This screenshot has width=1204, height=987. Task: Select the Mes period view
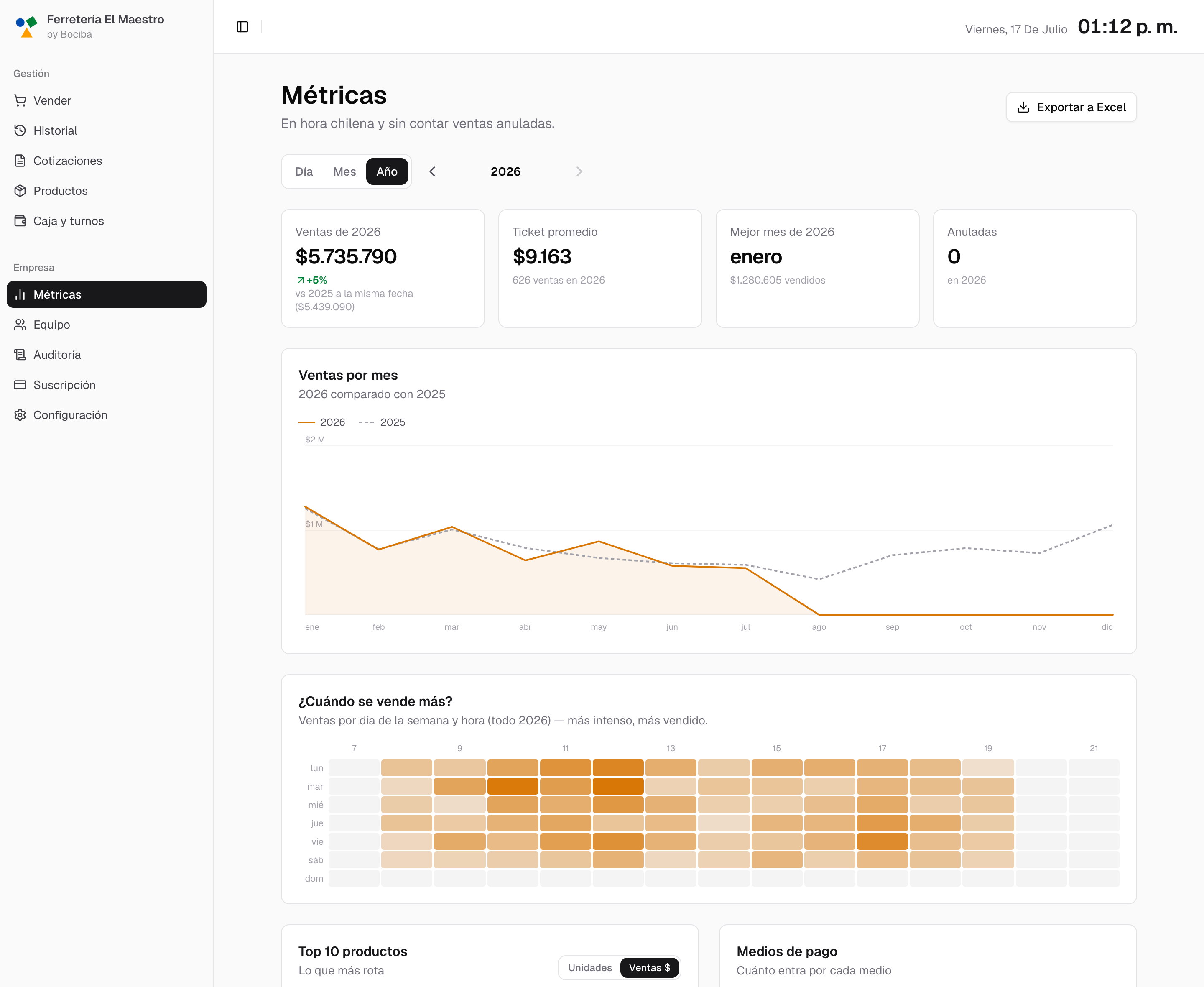click(344, 172)
